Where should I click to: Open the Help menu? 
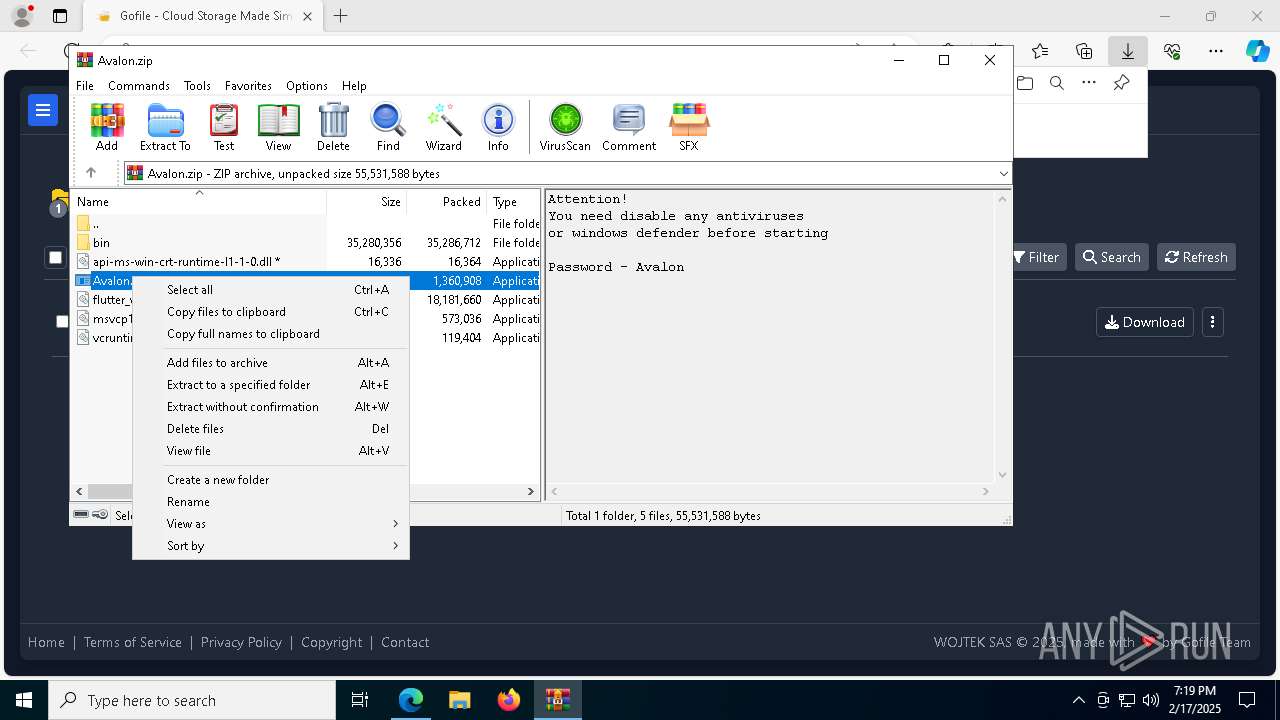[354, 86]
